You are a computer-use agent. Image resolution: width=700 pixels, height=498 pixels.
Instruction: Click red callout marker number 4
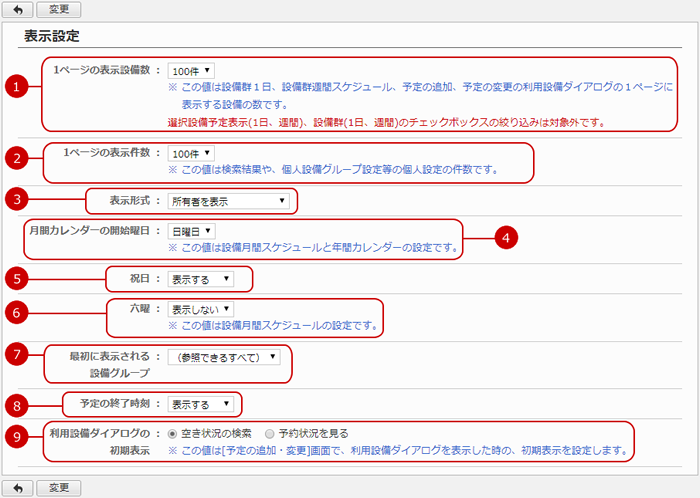click(507, 238)
